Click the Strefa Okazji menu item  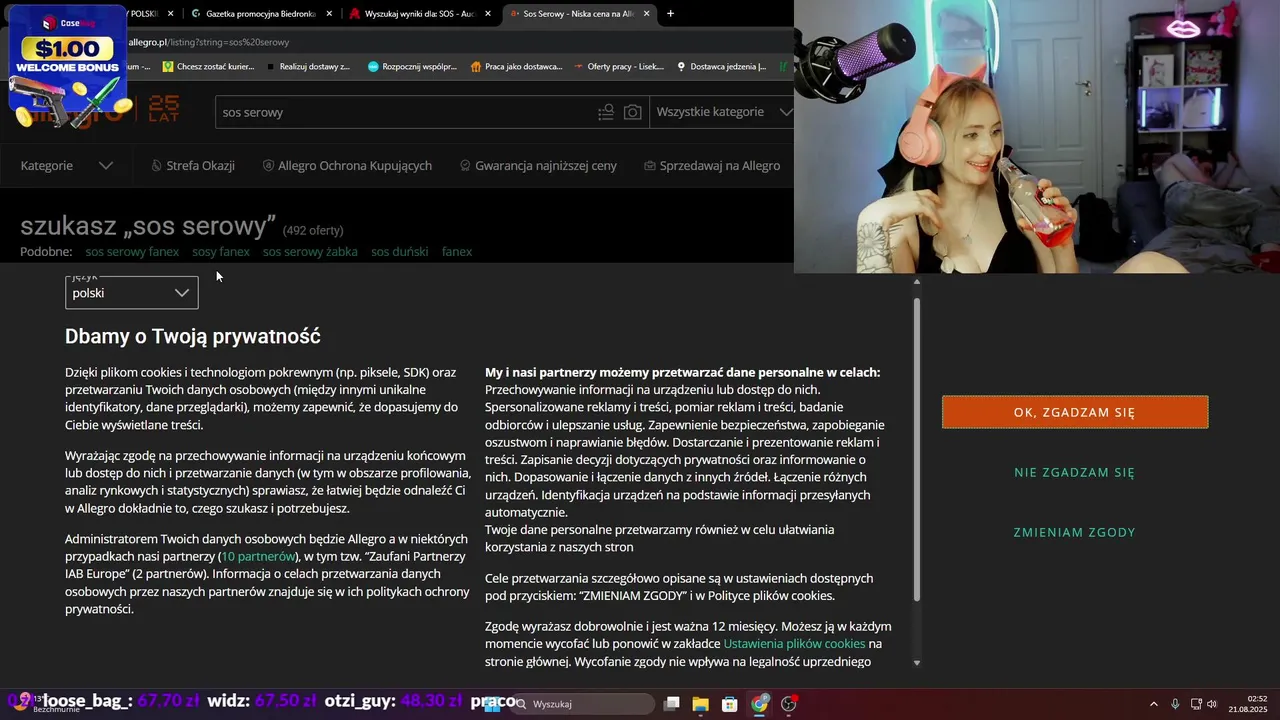(x=192, y=166)
